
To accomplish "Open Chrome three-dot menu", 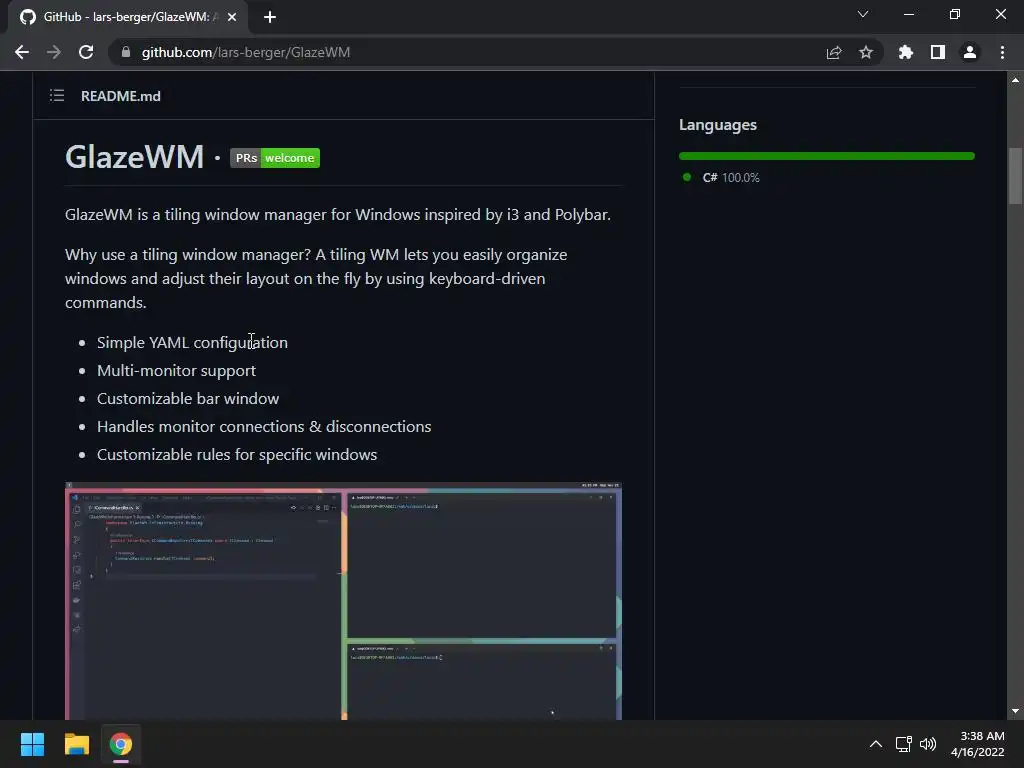I will pyautogui.click(x=1002, y=52).
